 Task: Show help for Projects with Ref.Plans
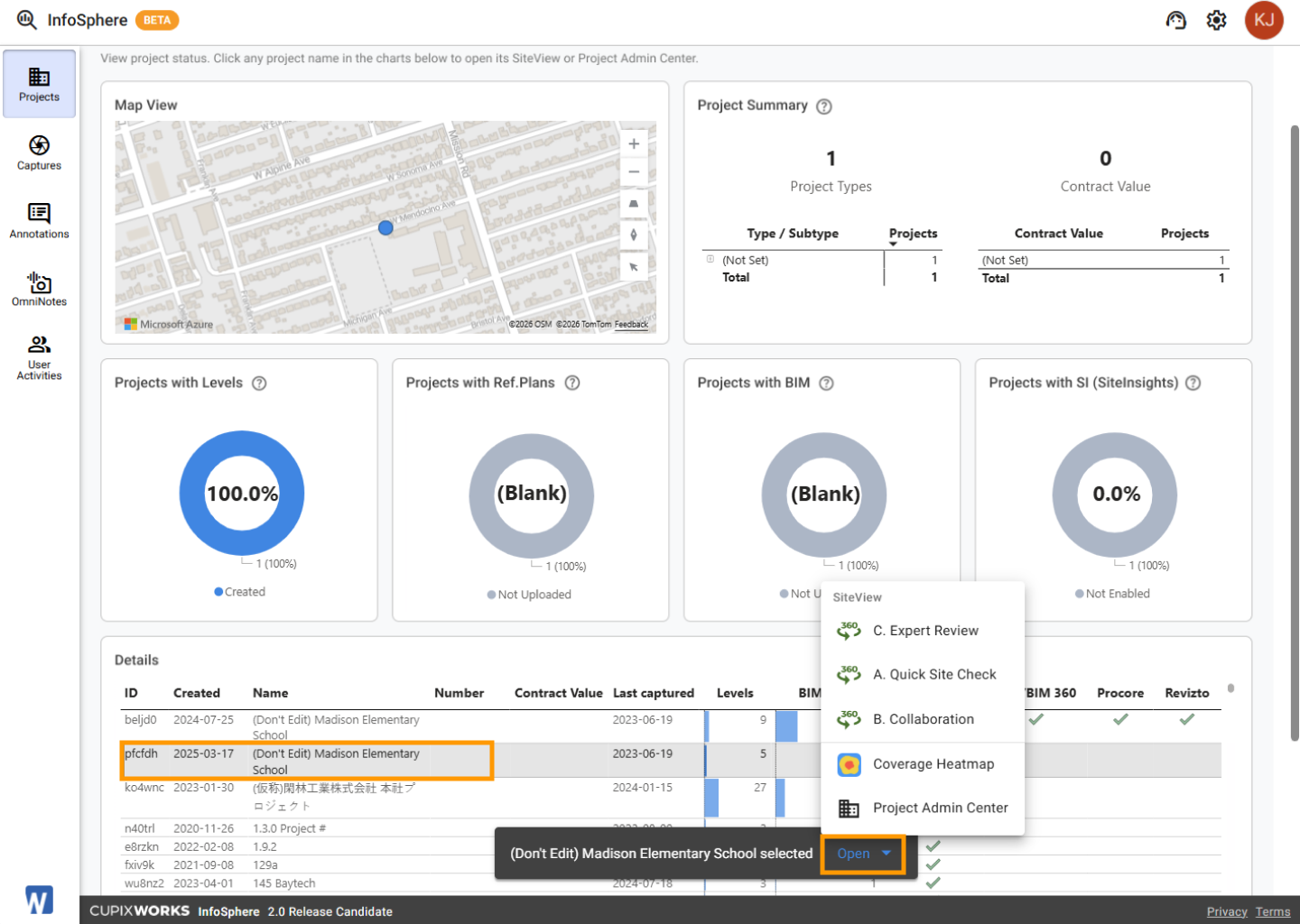pos(572,383)
